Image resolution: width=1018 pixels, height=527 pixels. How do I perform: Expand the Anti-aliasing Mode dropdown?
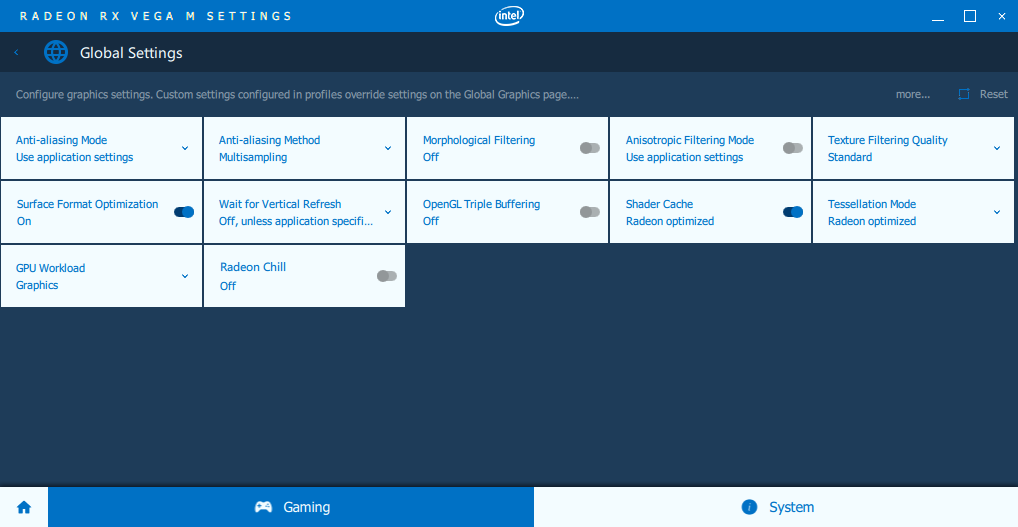tap(185, 148)
